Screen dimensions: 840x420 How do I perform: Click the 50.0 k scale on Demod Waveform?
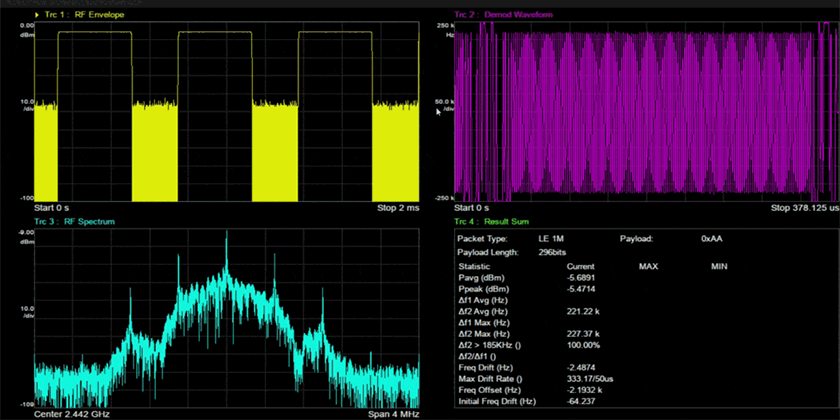[446, 103]
